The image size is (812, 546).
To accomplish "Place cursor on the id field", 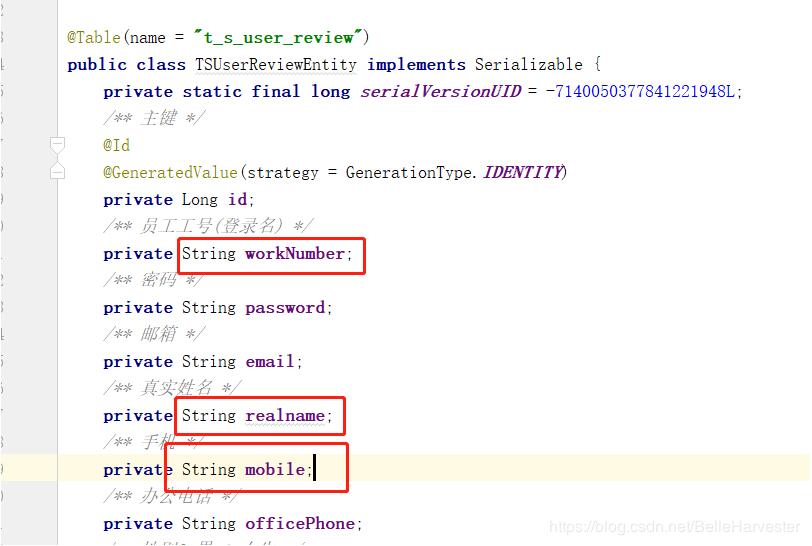I will coord(238,199).
